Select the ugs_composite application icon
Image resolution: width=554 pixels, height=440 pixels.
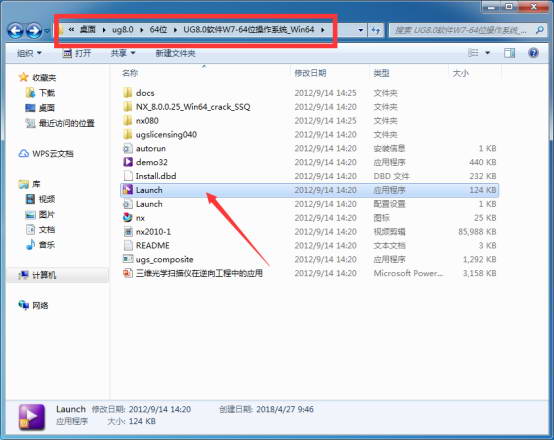[128, 259]
